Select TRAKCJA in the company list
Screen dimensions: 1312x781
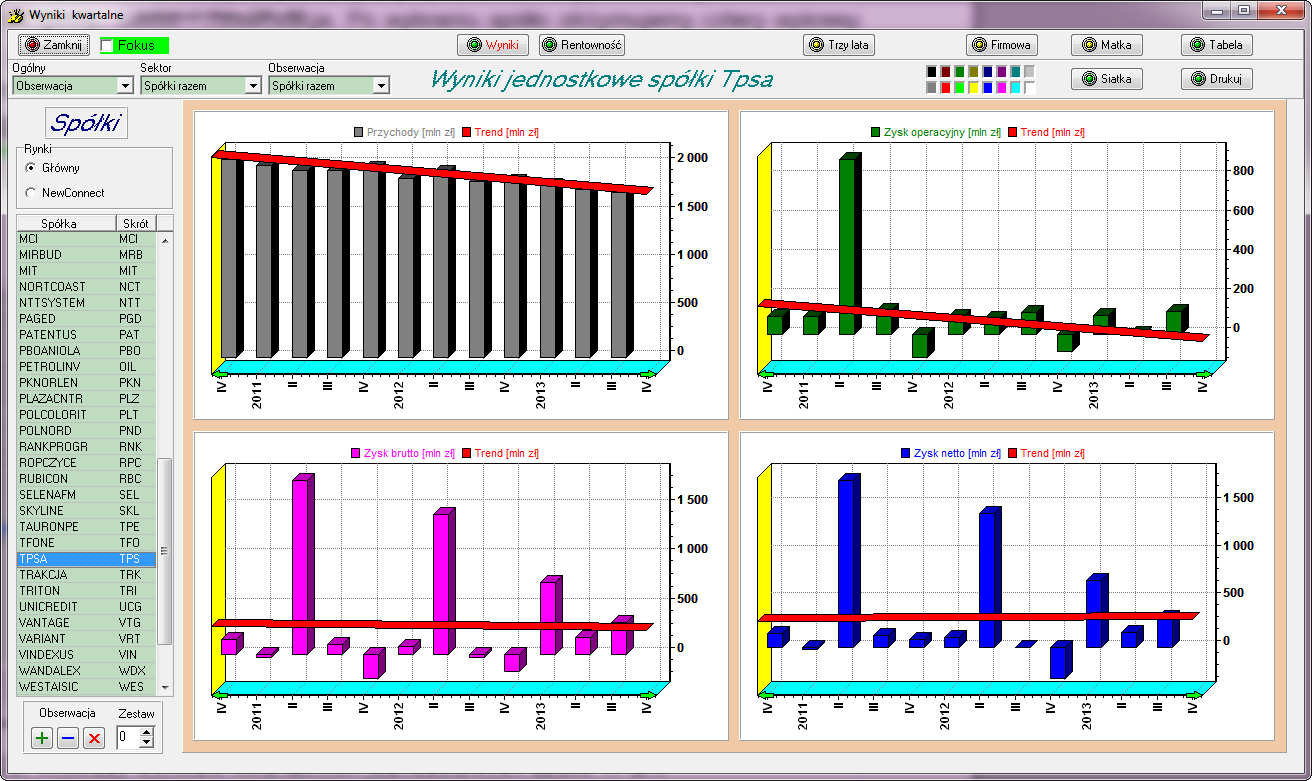(86, 575)
